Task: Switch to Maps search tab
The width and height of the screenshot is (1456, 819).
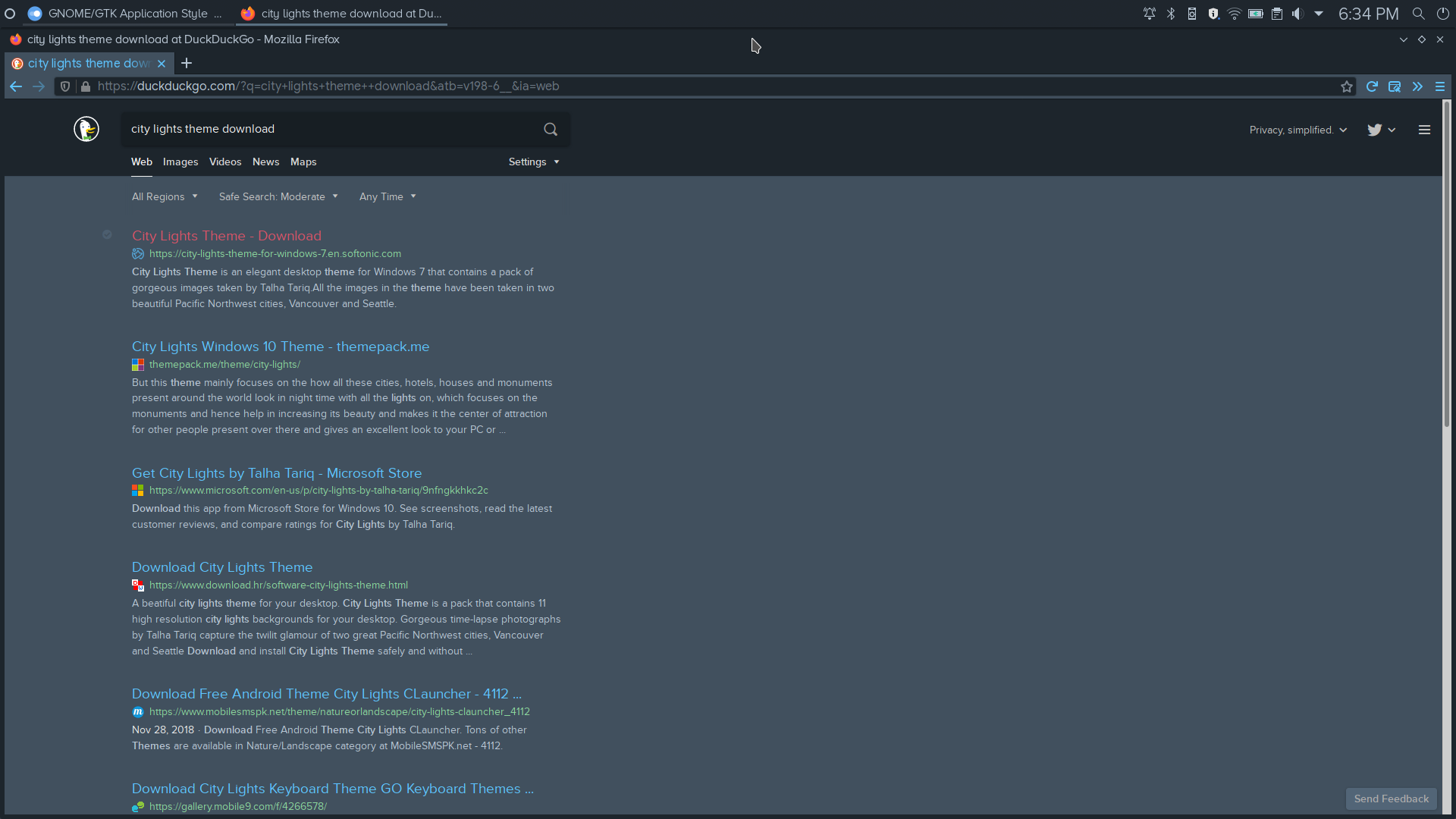Action: (x=303, y=162)
